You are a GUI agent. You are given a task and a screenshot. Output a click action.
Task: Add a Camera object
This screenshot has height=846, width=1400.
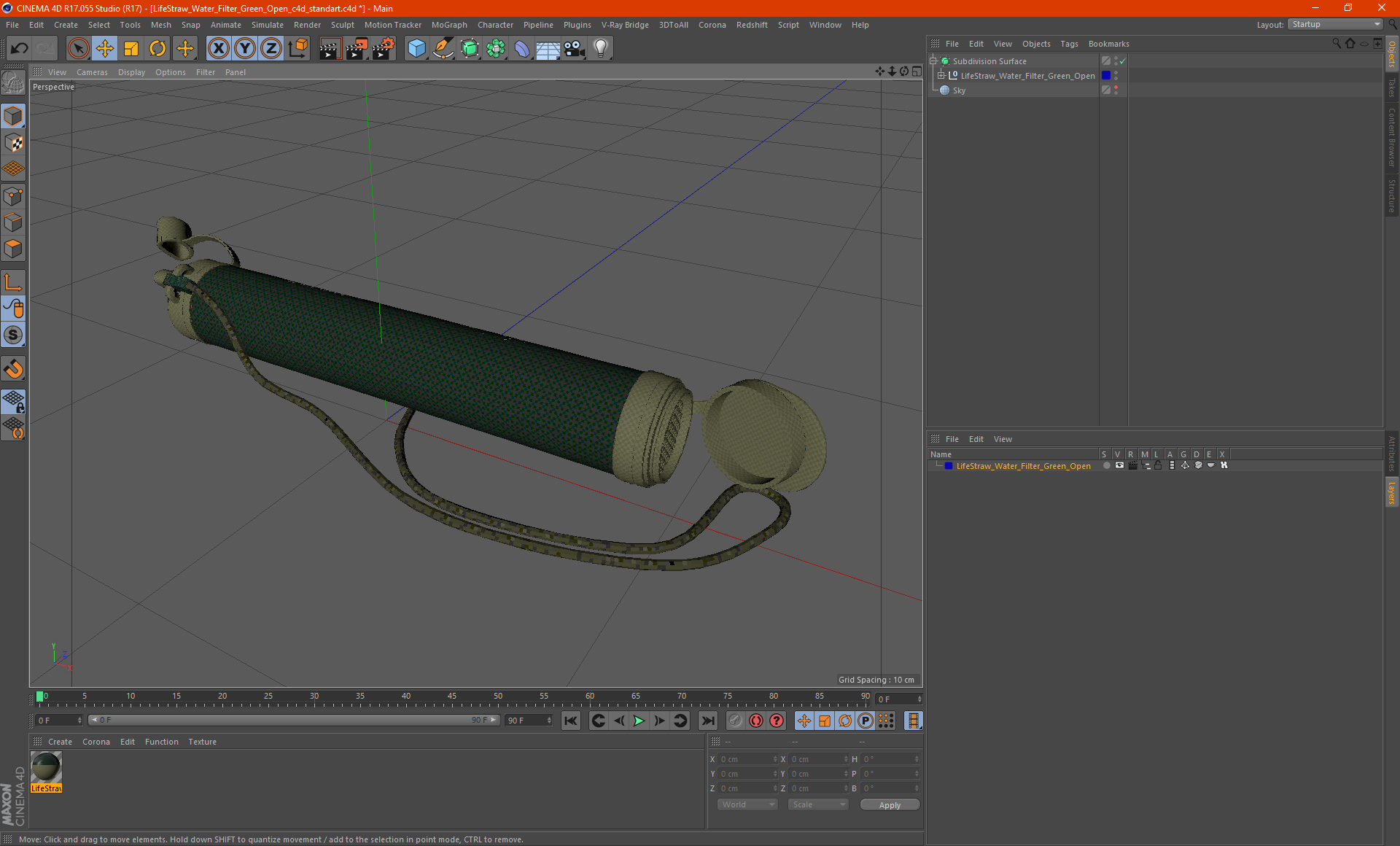coord(575,49)
